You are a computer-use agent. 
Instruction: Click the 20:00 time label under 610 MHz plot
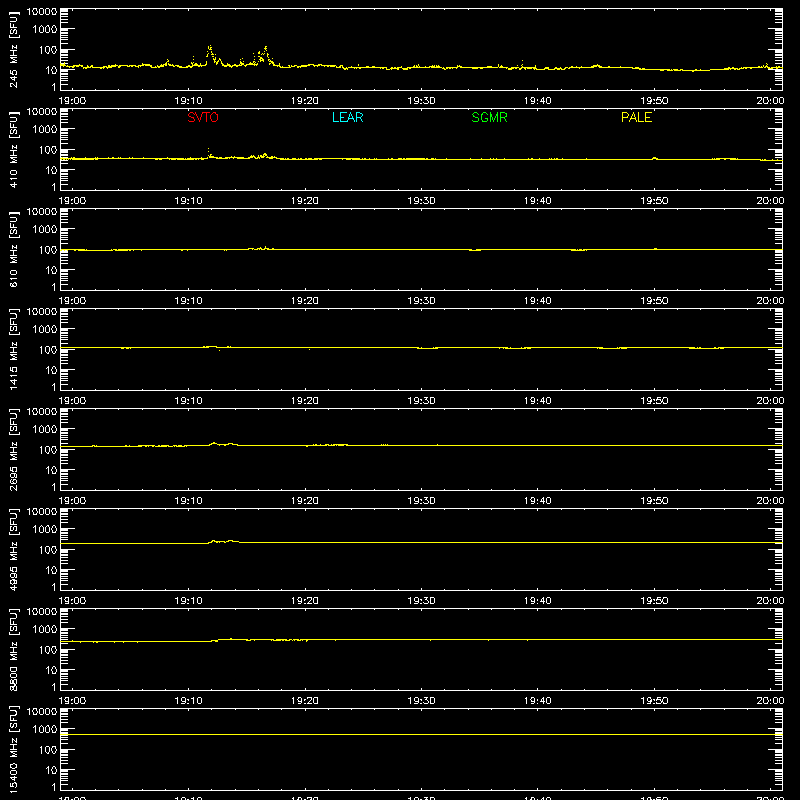point(770,301)
